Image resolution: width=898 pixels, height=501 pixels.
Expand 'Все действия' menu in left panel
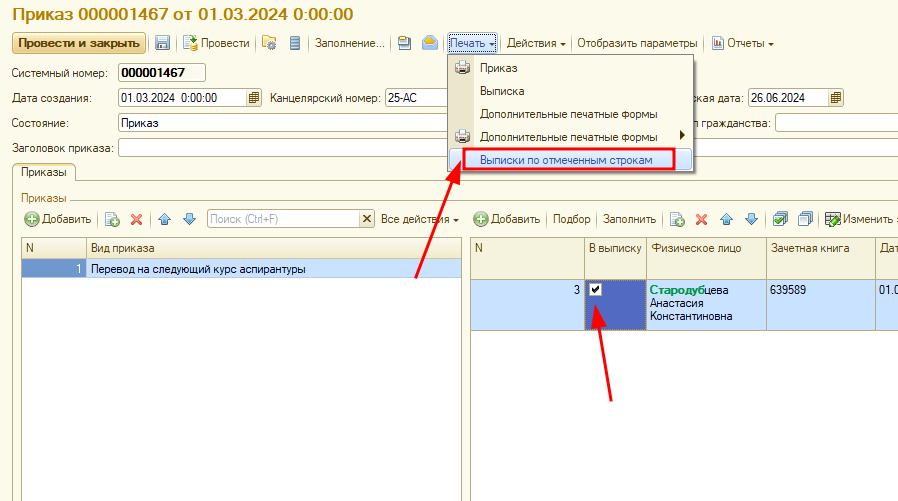pos(420,219)
